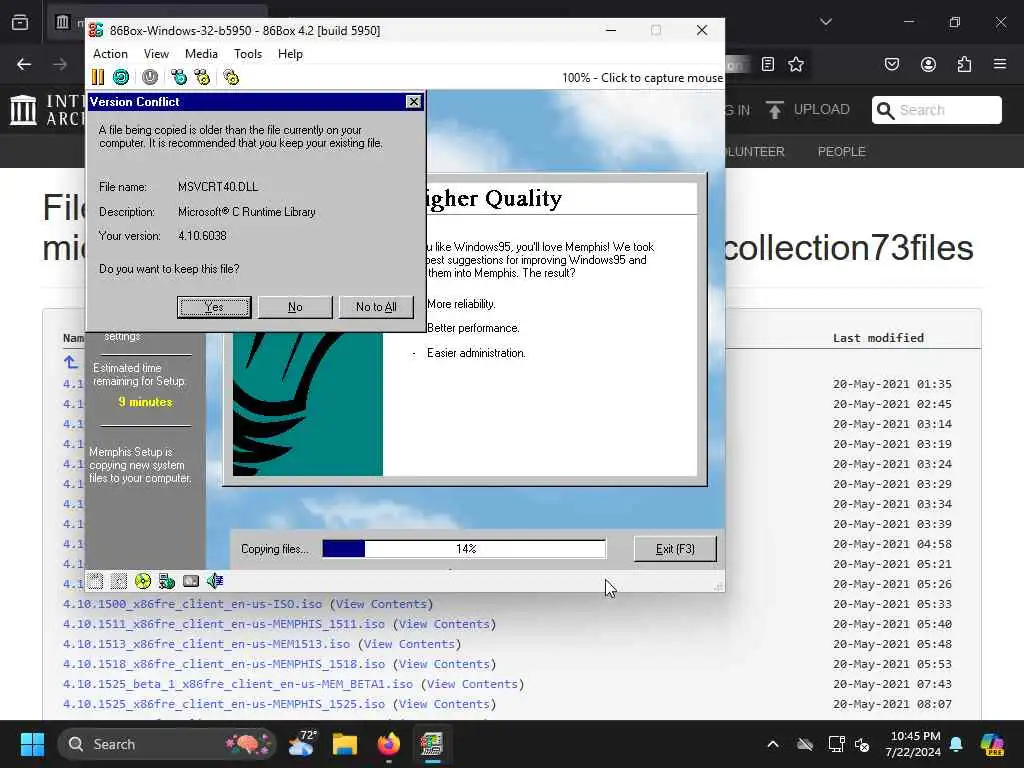Open 4.10.1500 client ISO link
This screenshot has width=1024, height=768.
(x=193, y=604)
